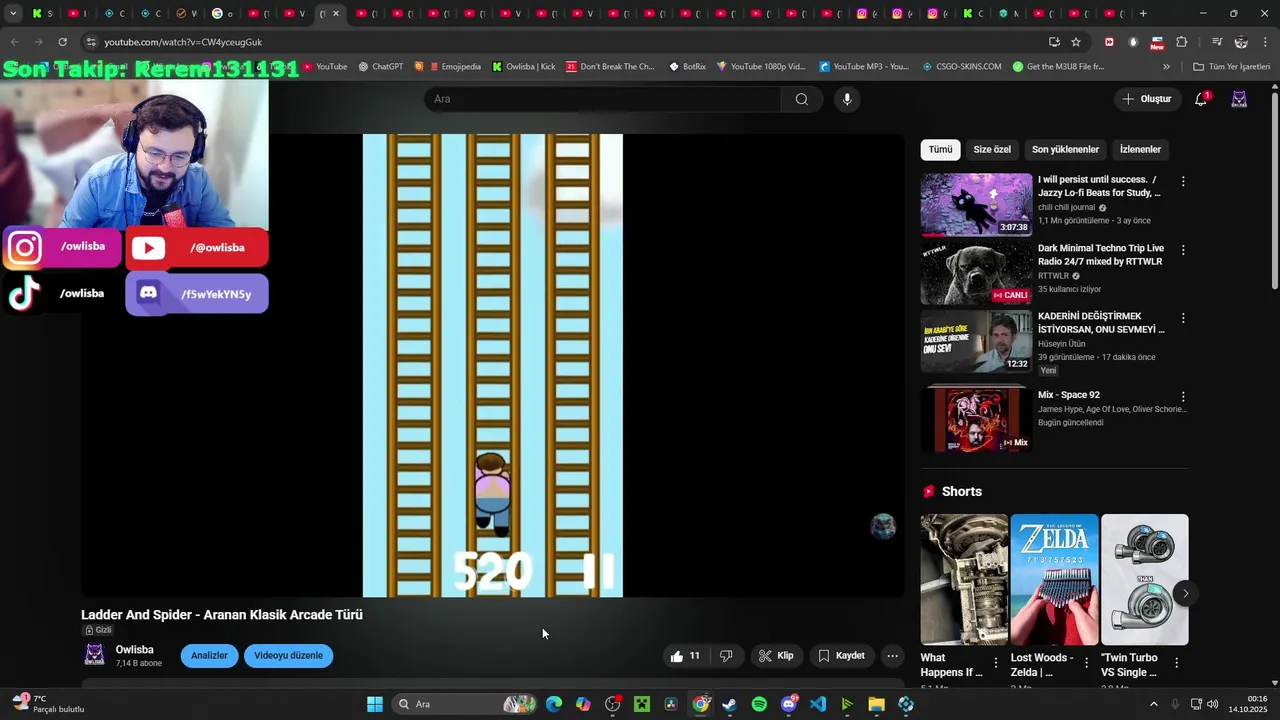Image resolution: width=1280 pixels, height=720 pixels.
Task: Open the browser tab search dropdown
Action: pos(13,13)
